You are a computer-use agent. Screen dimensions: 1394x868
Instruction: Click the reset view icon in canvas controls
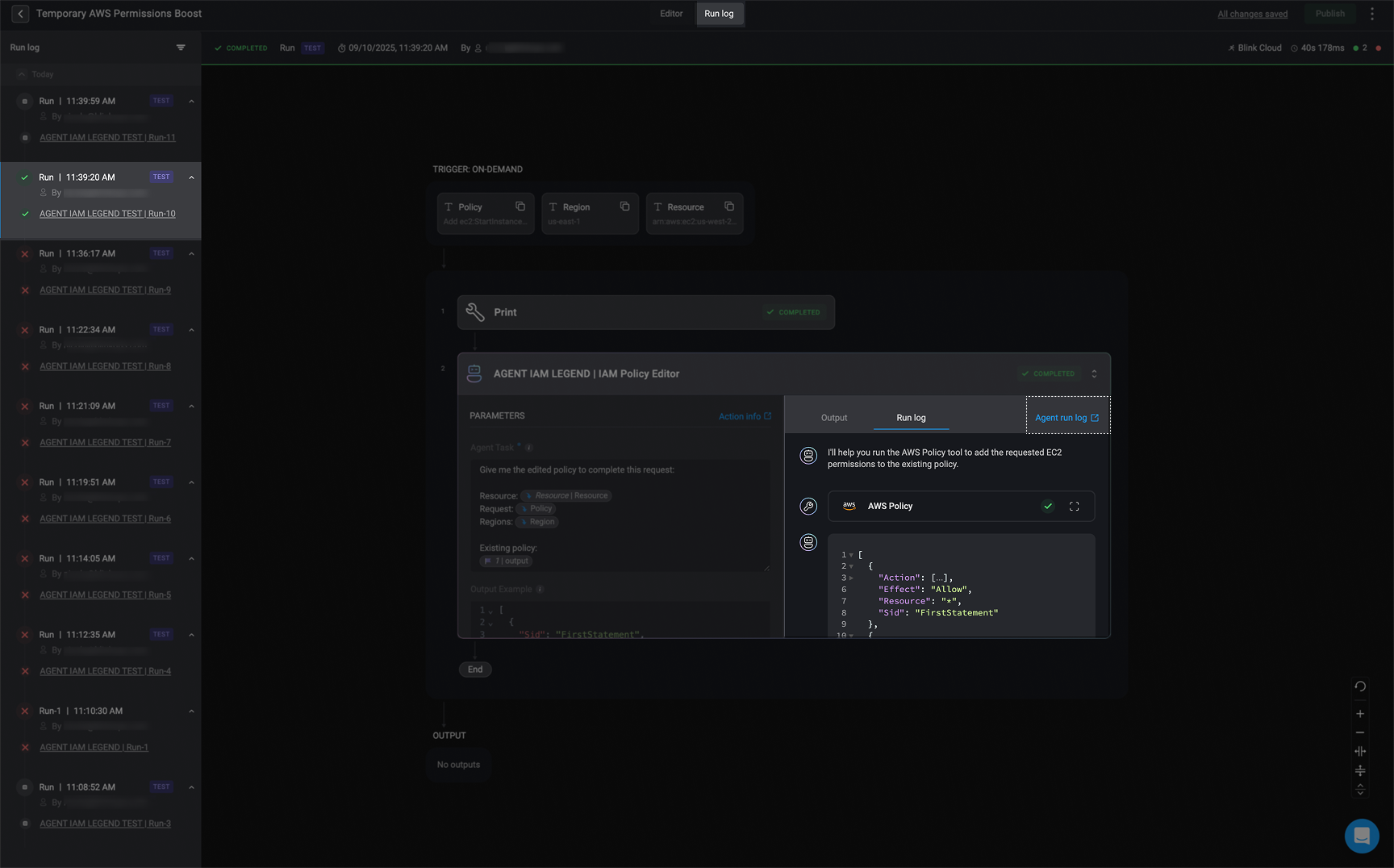1360,686
